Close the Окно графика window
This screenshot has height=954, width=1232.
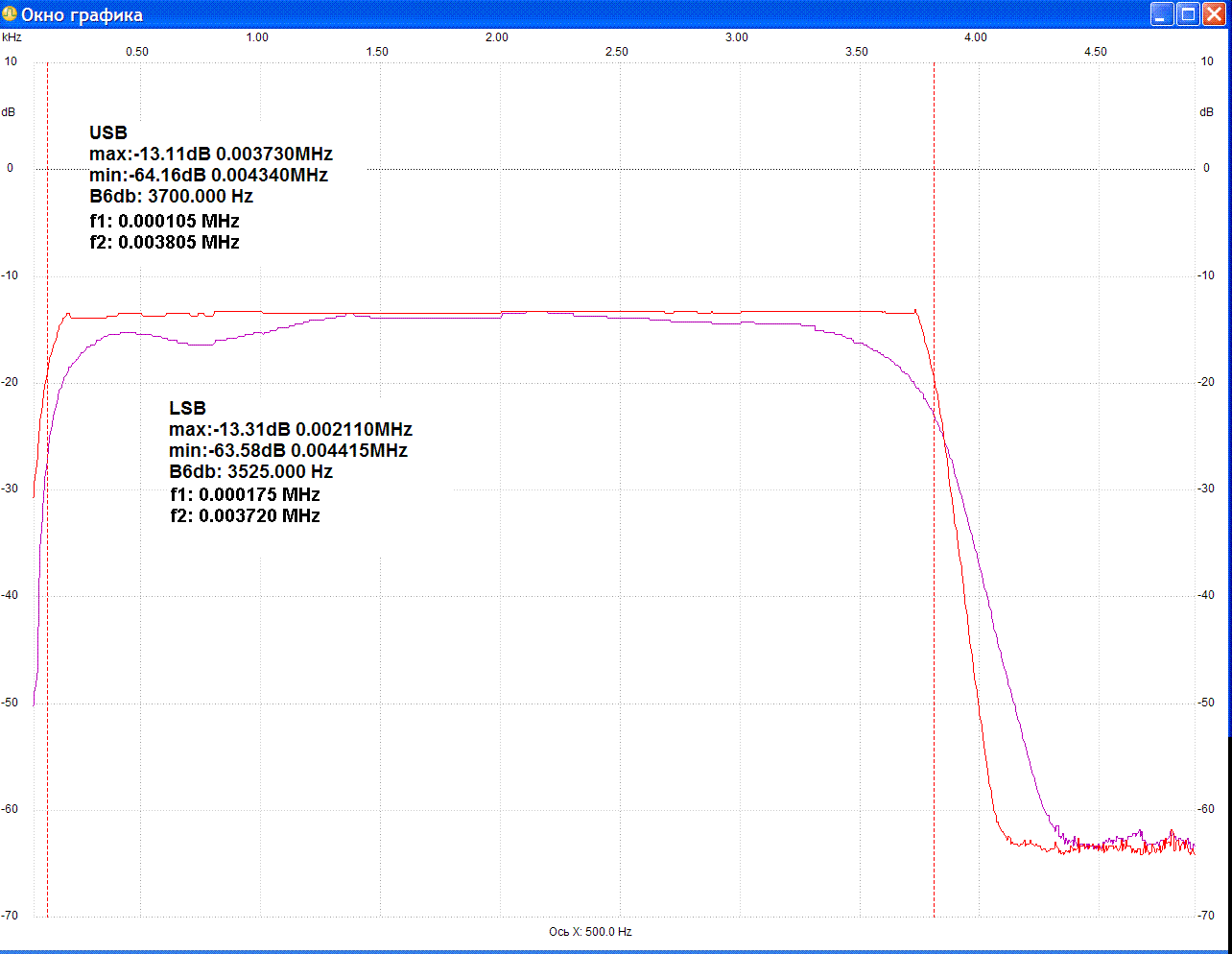click(x=1214, y=14)
